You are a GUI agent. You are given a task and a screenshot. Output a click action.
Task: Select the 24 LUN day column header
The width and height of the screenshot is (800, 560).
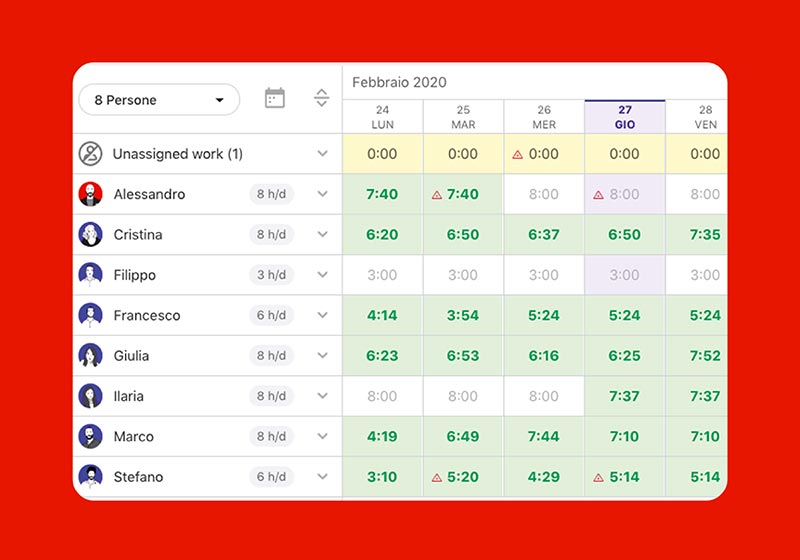click(382, 117)
